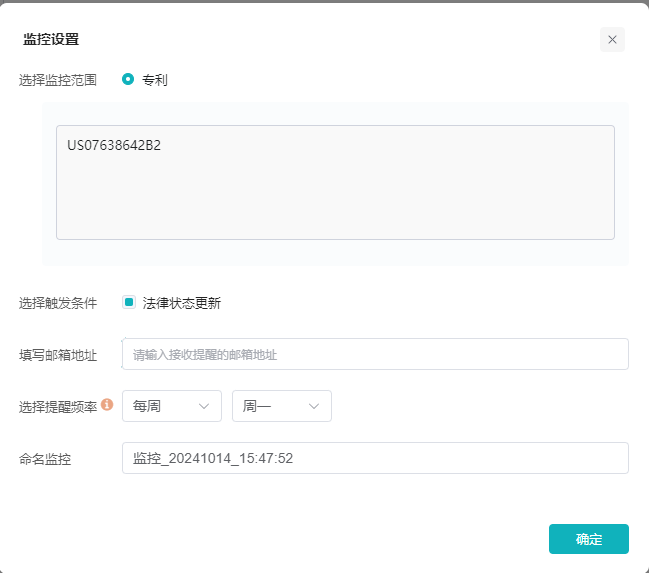Focus the email address input field

click(x=375, y=354)
